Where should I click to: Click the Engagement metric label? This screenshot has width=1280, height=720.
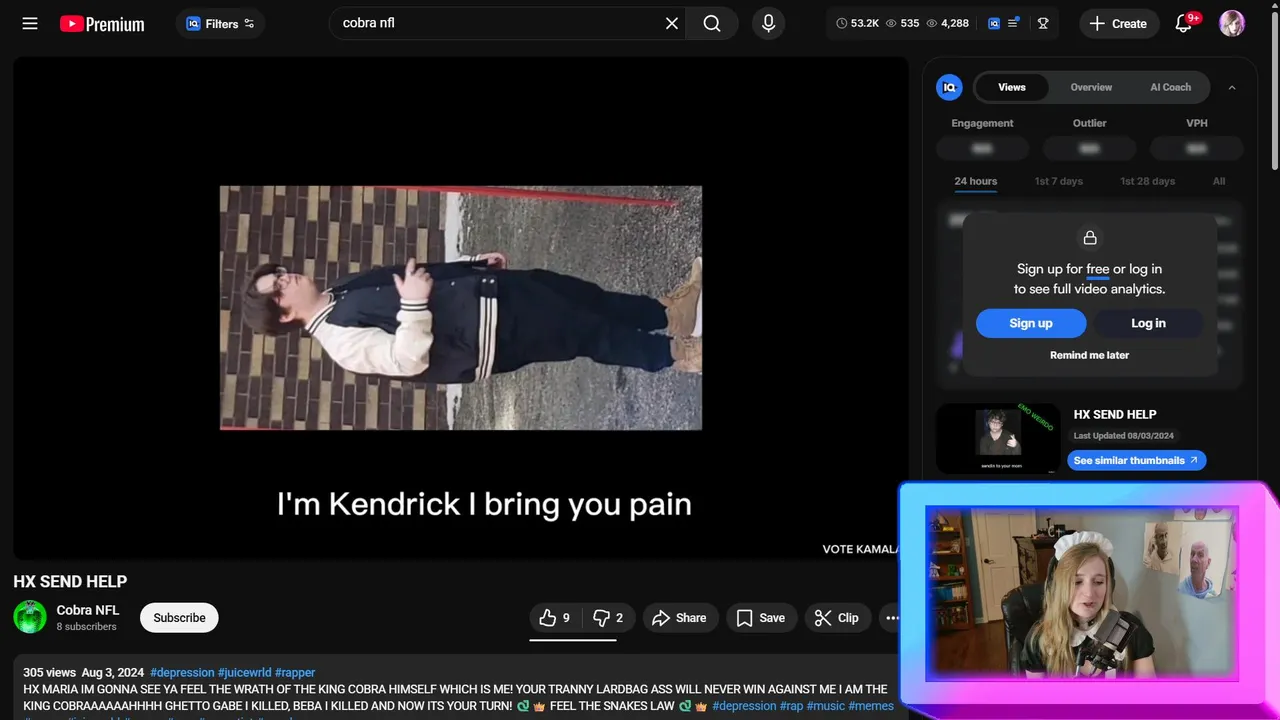click(982, 123)
